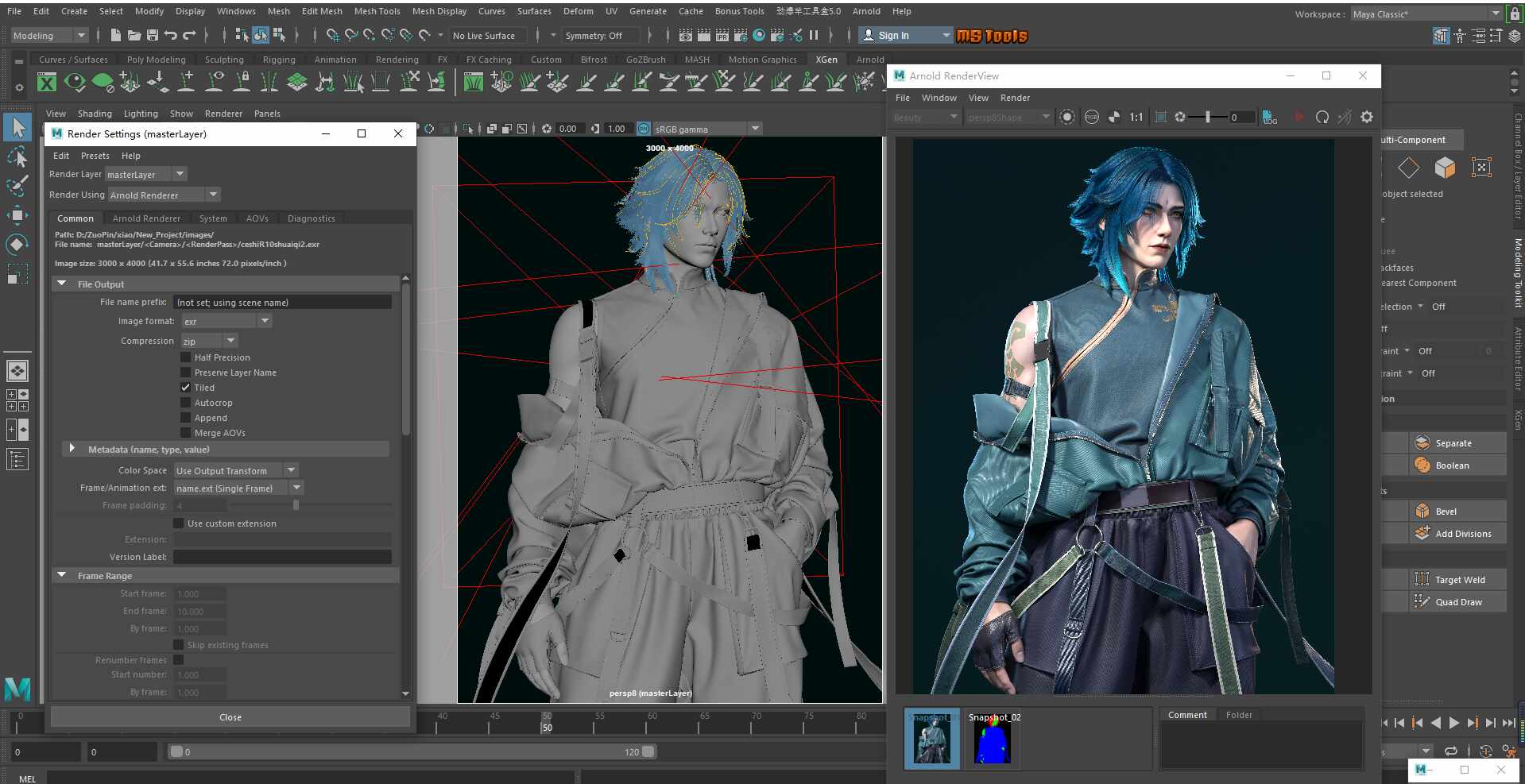This screenshot has height=784, width=1525.
Task: Toggle the Renumber frames checkbox
Action: (178, 660)
